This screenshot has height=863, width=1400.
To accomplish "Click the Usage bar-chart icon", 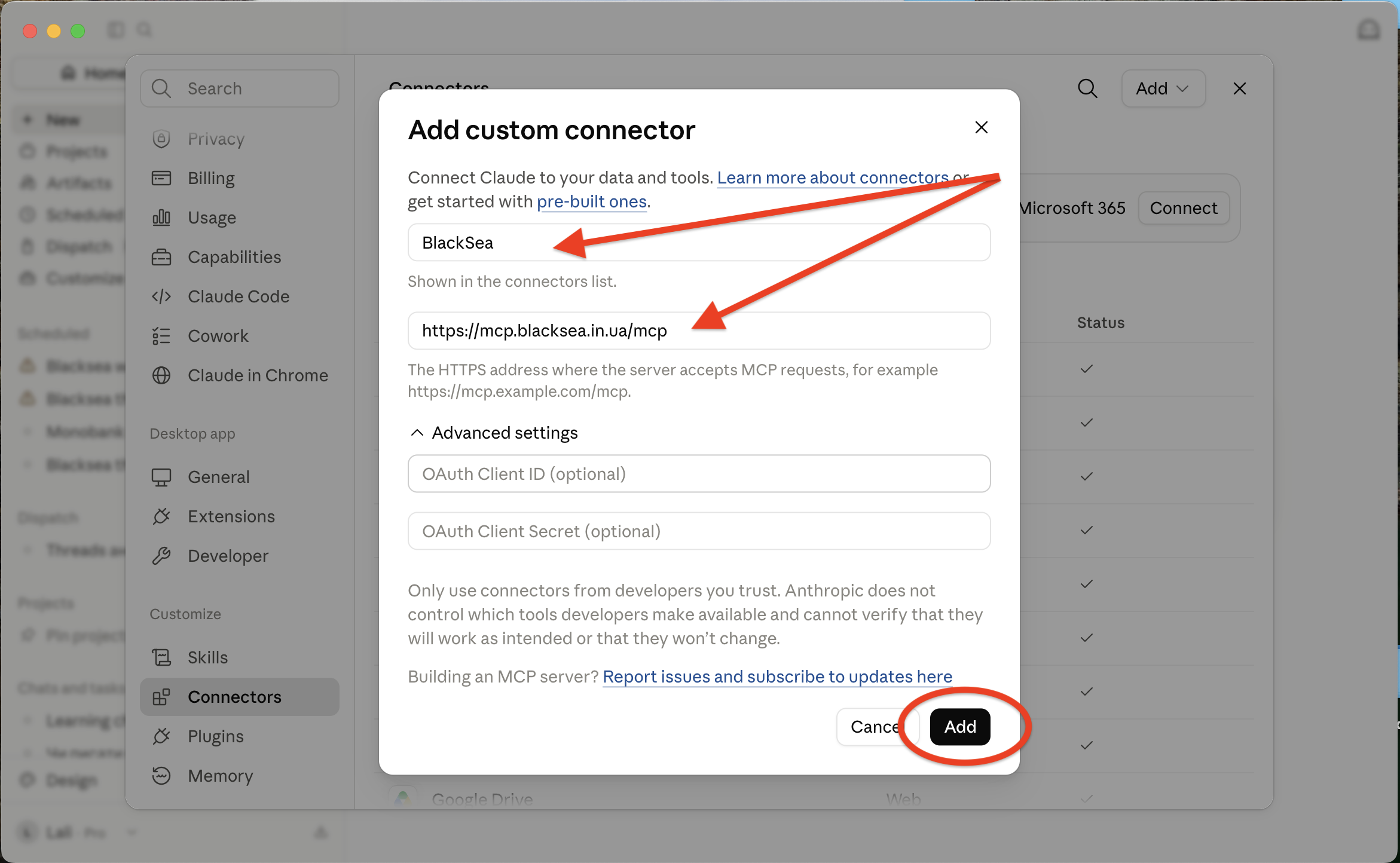I will click(x=161, y=218).
